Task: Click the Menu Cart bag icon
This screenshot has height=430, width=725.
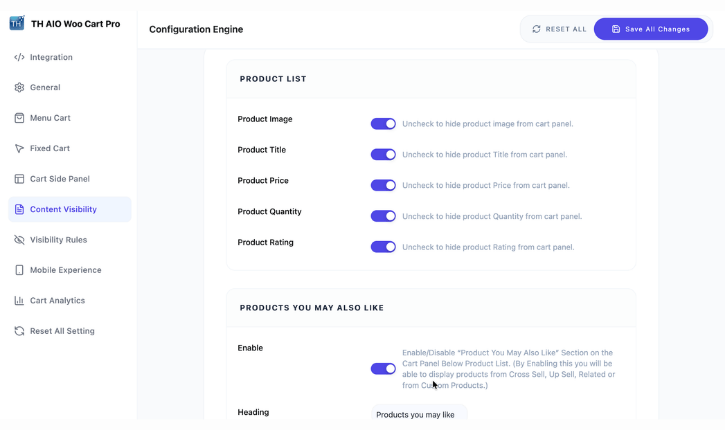Action: tap(19, 118)
